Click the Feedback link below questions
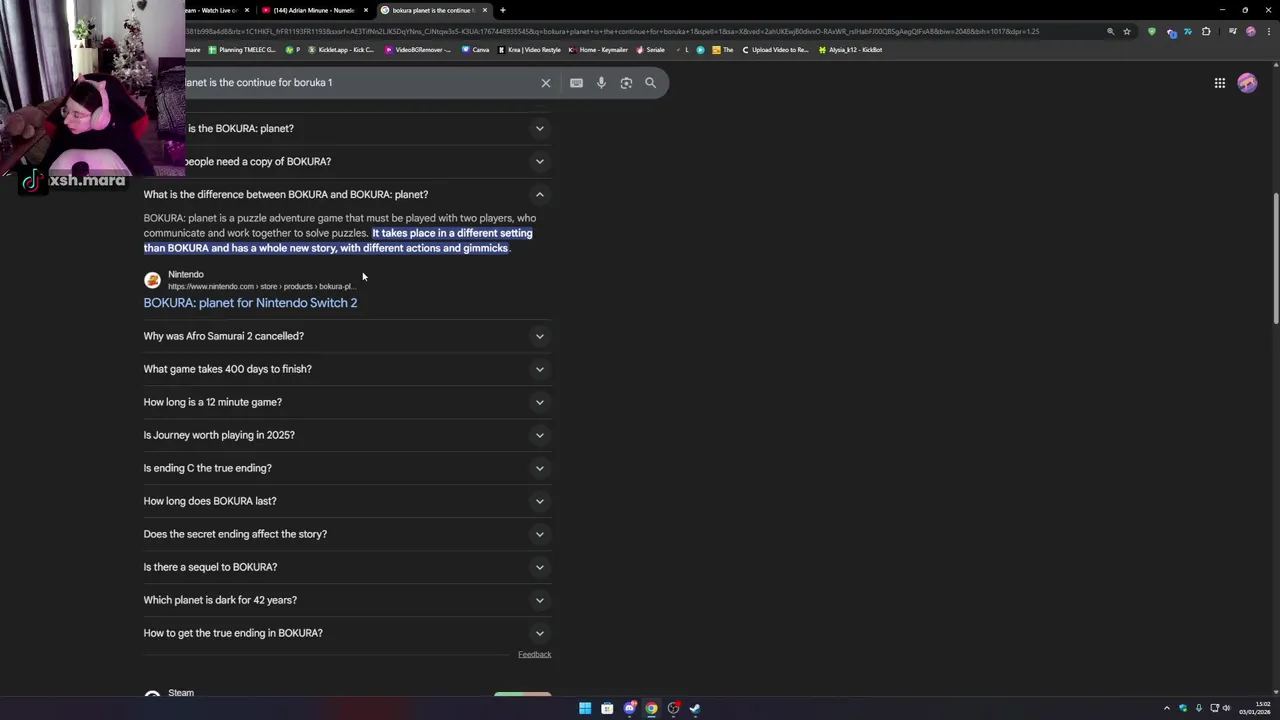The width and height of the screenshot is (1280, 720). click(534, 654)
